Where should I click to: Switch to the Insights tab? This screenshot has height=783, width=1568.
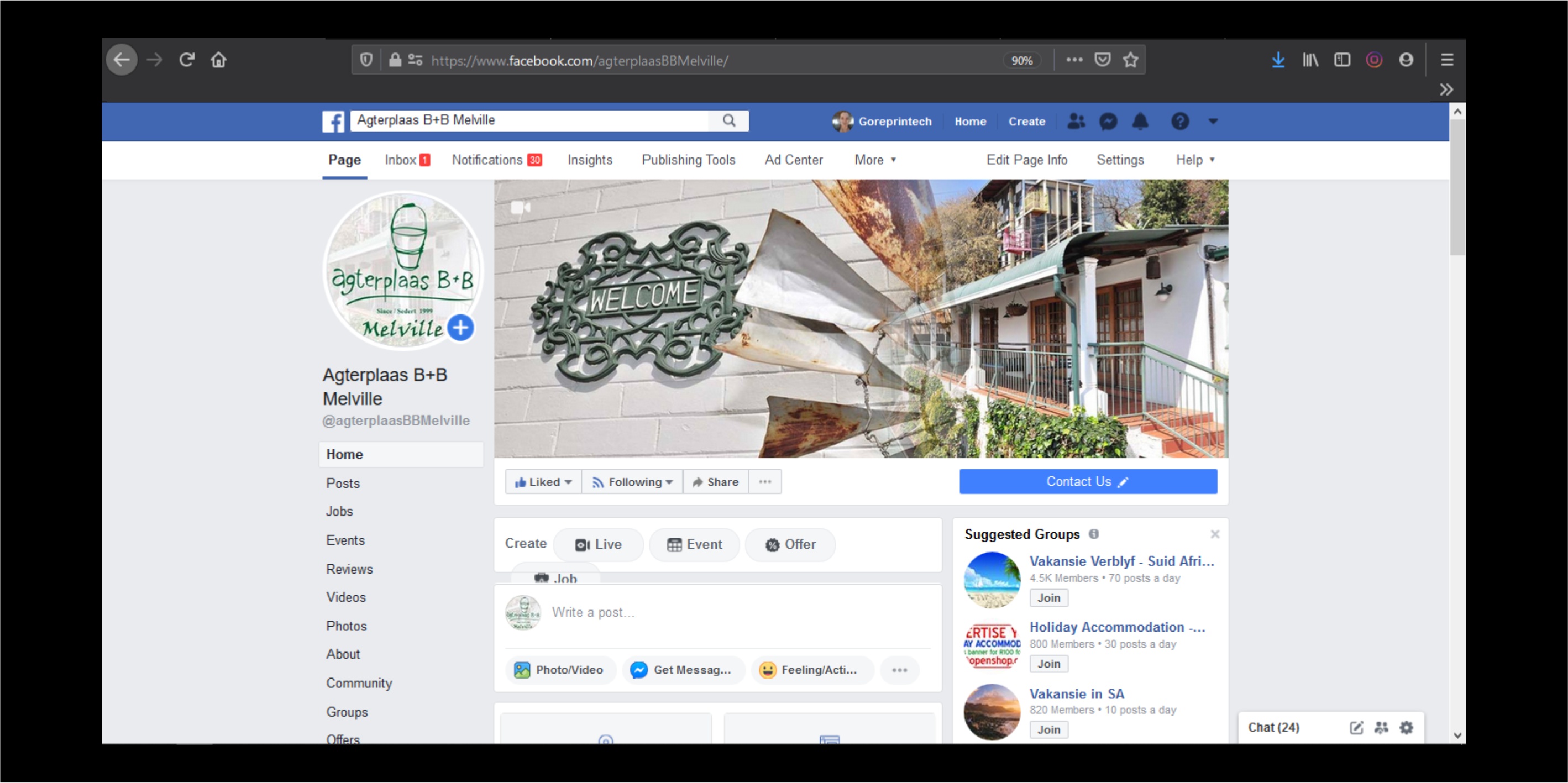pyautogui.click(x=589, y=160)
